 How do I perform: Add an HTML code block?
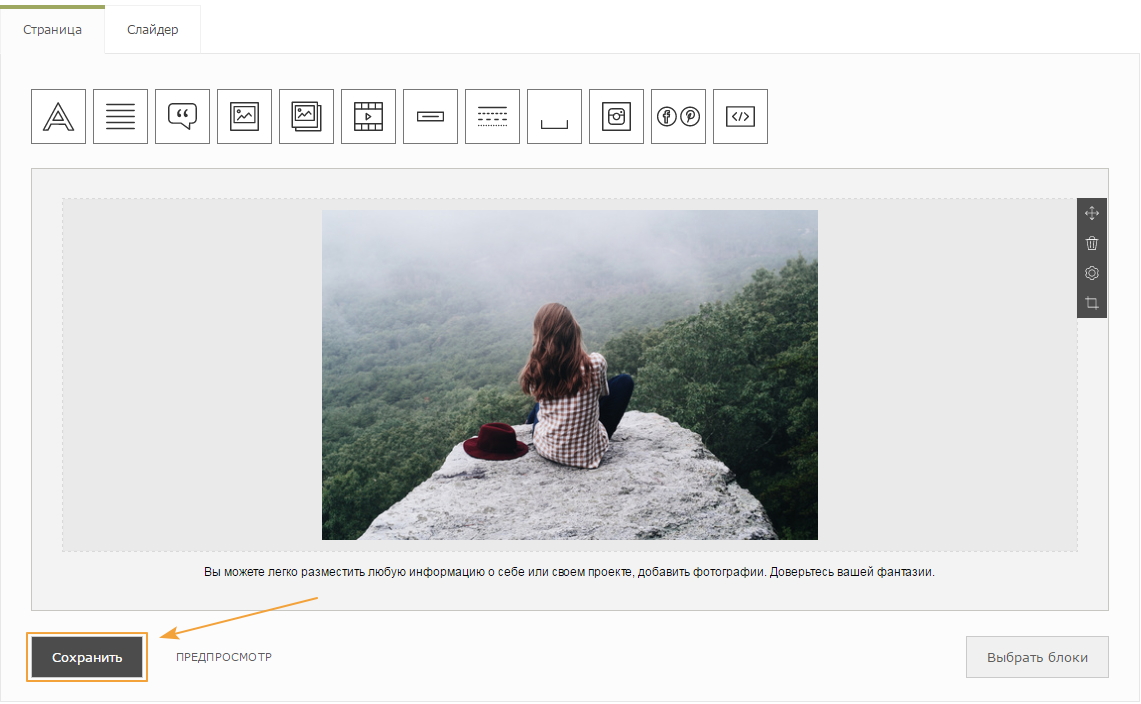[741, 116]
